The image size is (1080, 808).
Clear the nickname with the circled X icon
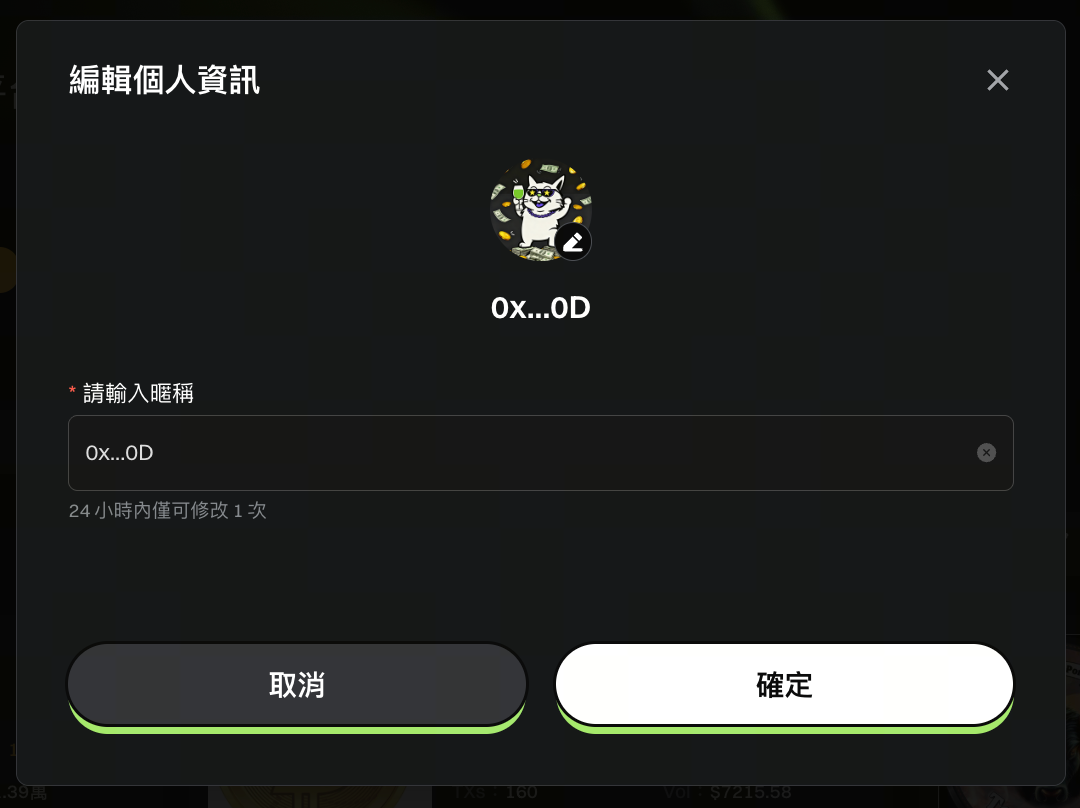pos(986,453)
